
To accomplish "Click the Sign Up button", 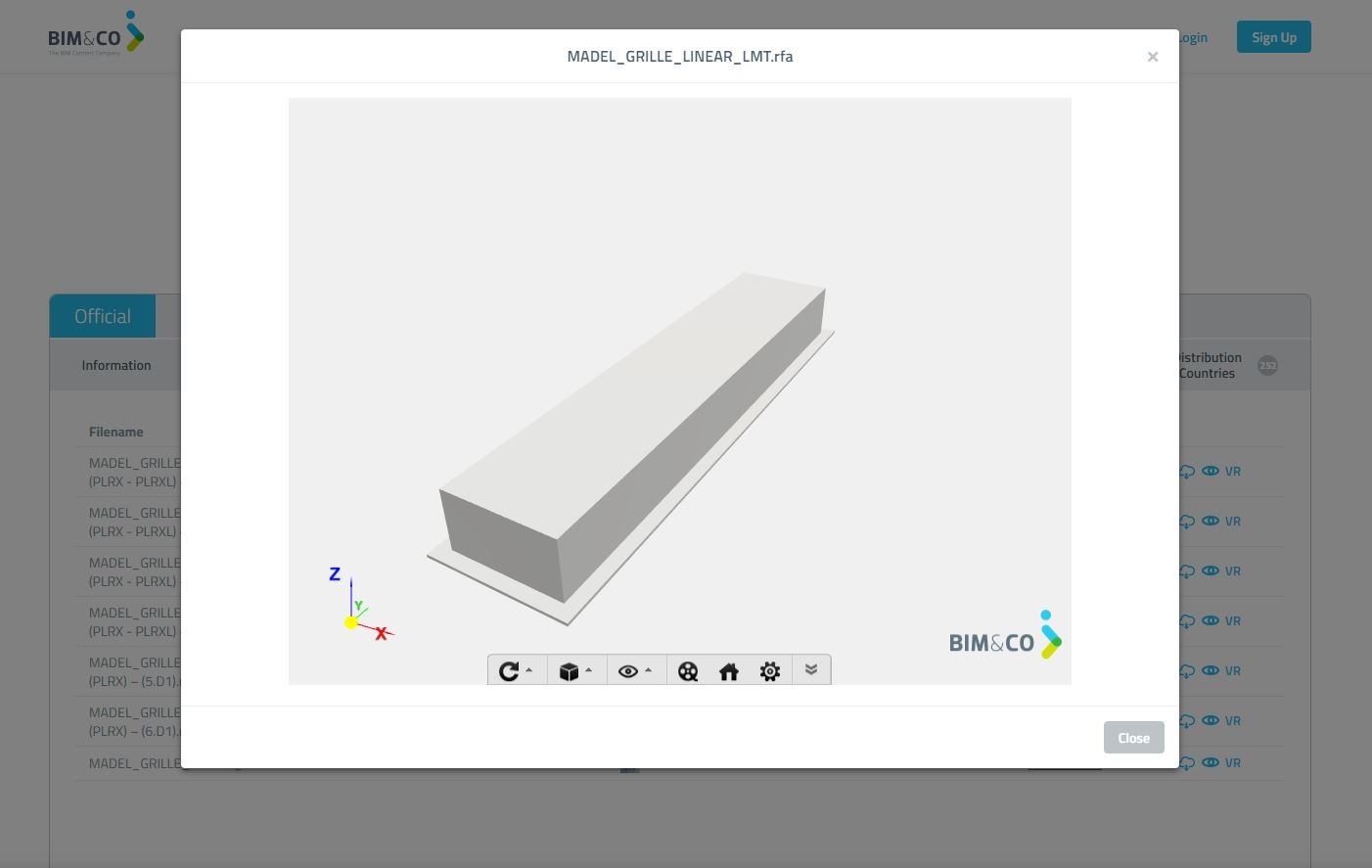I will coord(1273,37).
